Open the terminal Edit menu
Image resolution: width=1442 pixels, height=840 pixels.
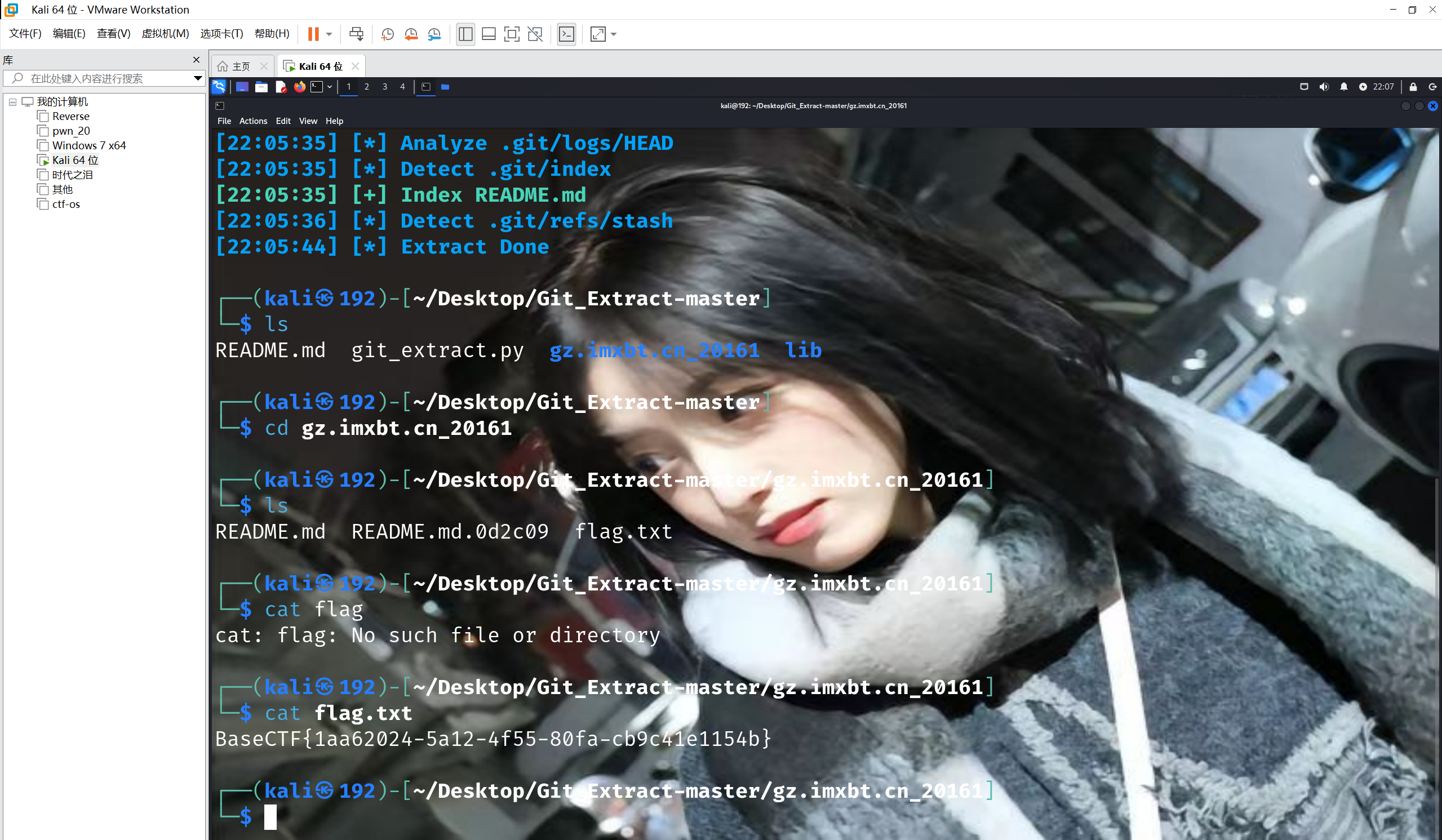click(283, 121)
